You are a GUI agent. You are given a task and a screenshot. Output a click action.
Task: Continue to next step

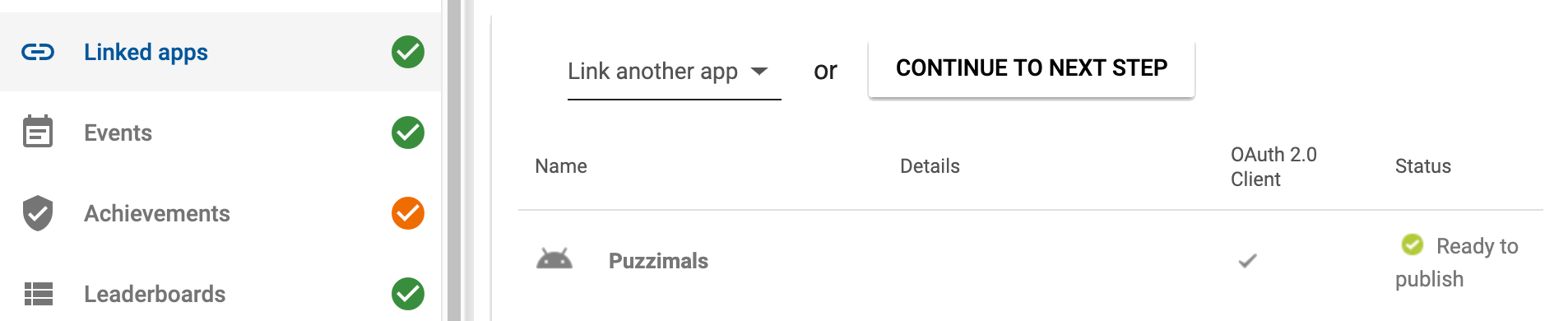coord(1032,68)
